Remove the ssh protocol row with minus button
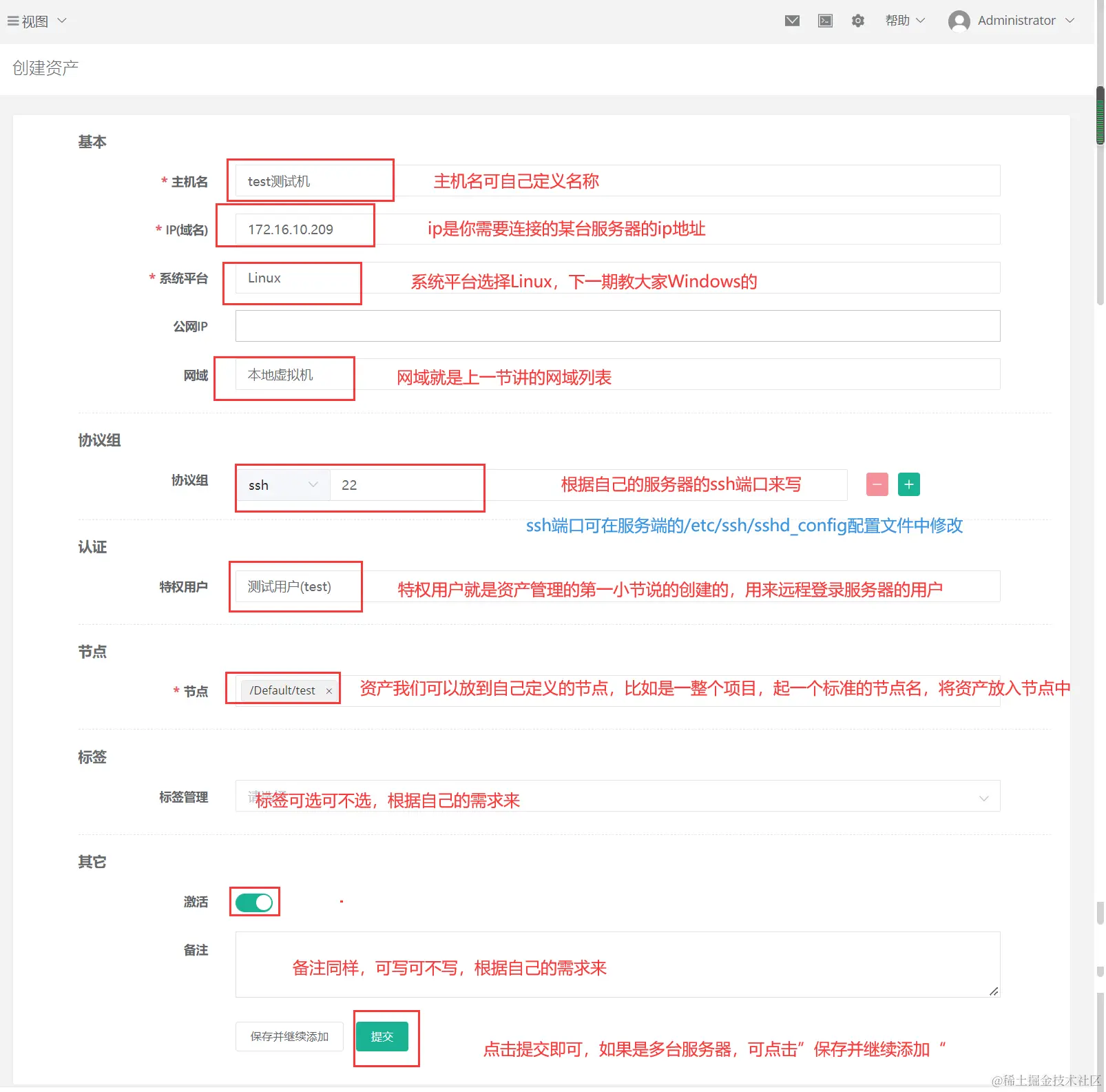1106x1092 pixels. click(877, 484)
